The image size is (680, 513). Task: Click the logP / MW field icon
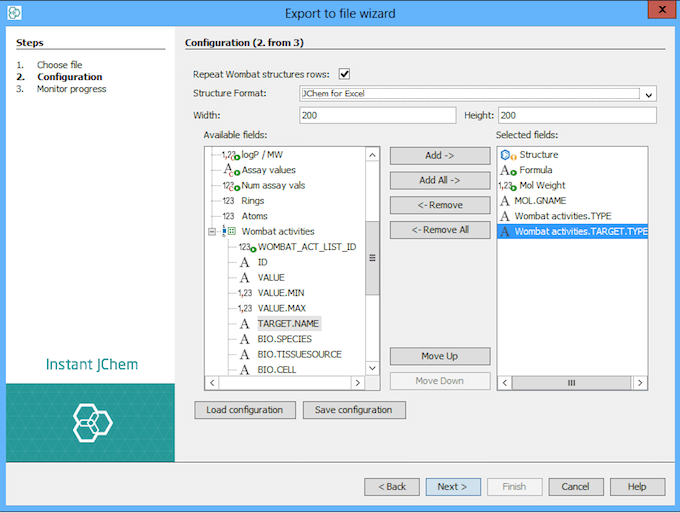(x=229, y=155)
